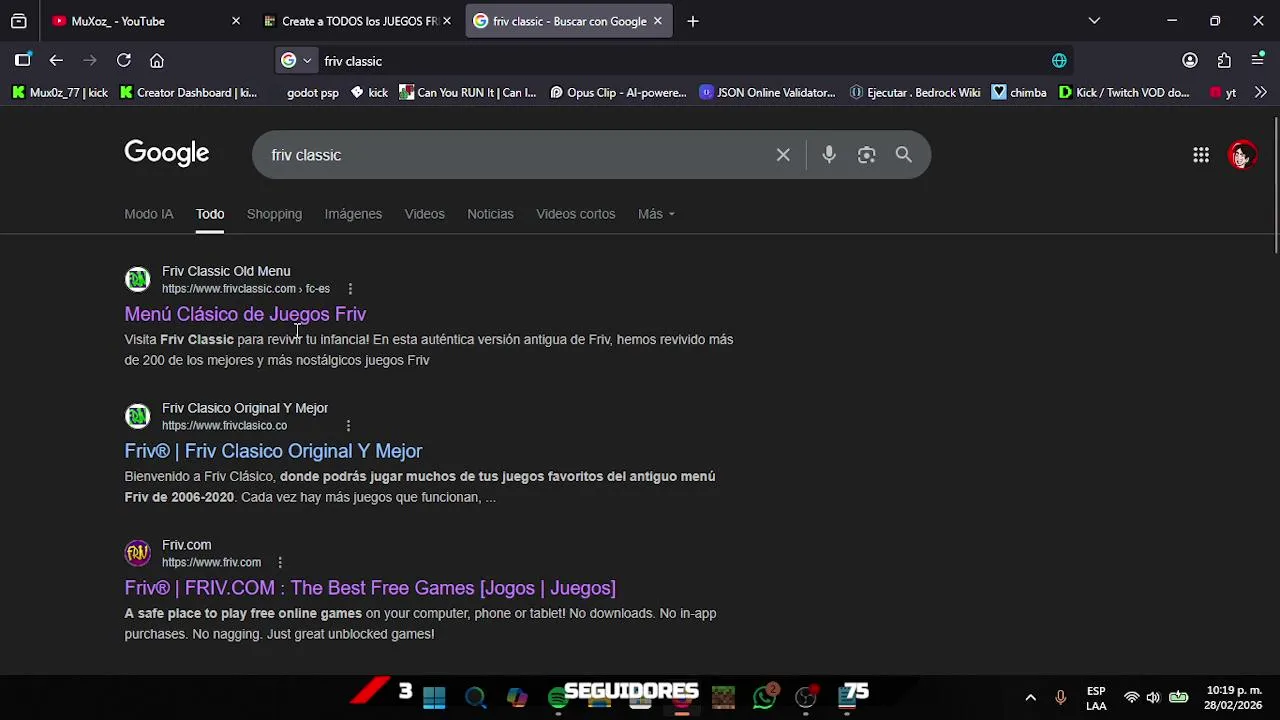This screenshot has width=1280, height=720.
Task: Open Ejecutar Bedrock Wiki bookmark
Action: point(915,92)
